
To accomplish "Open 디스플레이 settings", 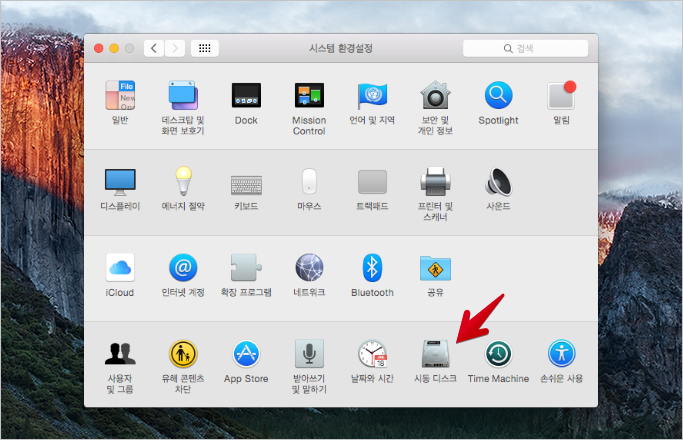I will [120, 182].
